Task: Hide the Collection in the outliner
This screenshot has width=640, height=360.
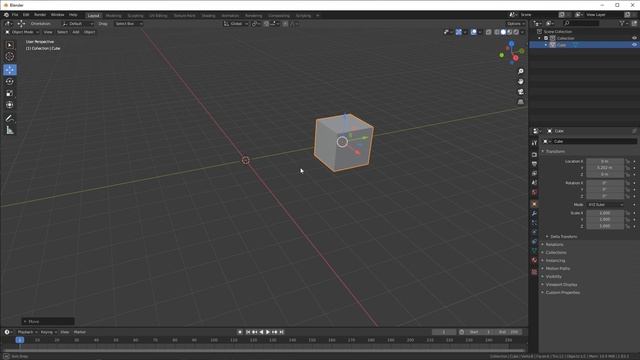Action: point(634,38)
